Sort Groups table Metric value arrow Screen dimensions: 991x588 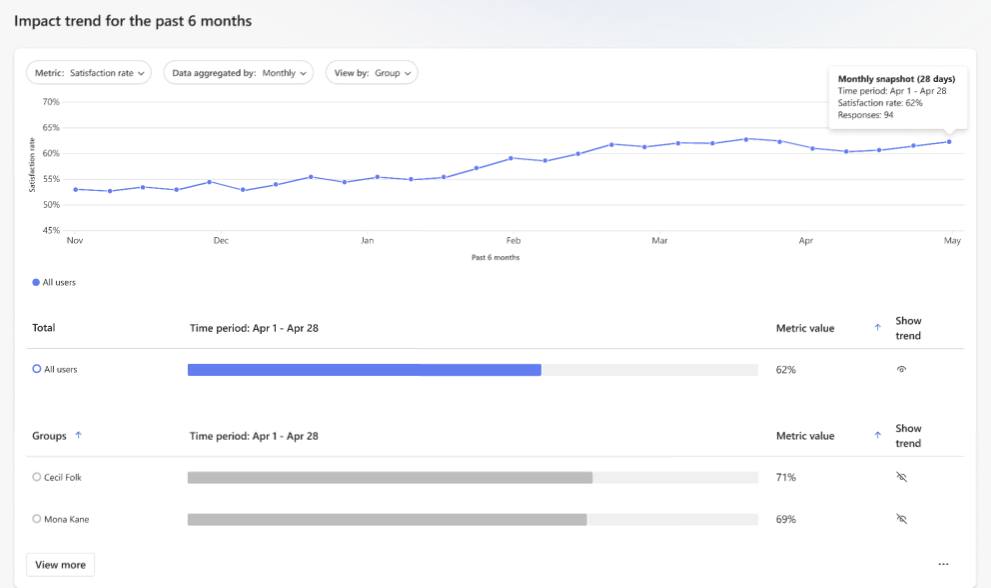pos(877,436)
